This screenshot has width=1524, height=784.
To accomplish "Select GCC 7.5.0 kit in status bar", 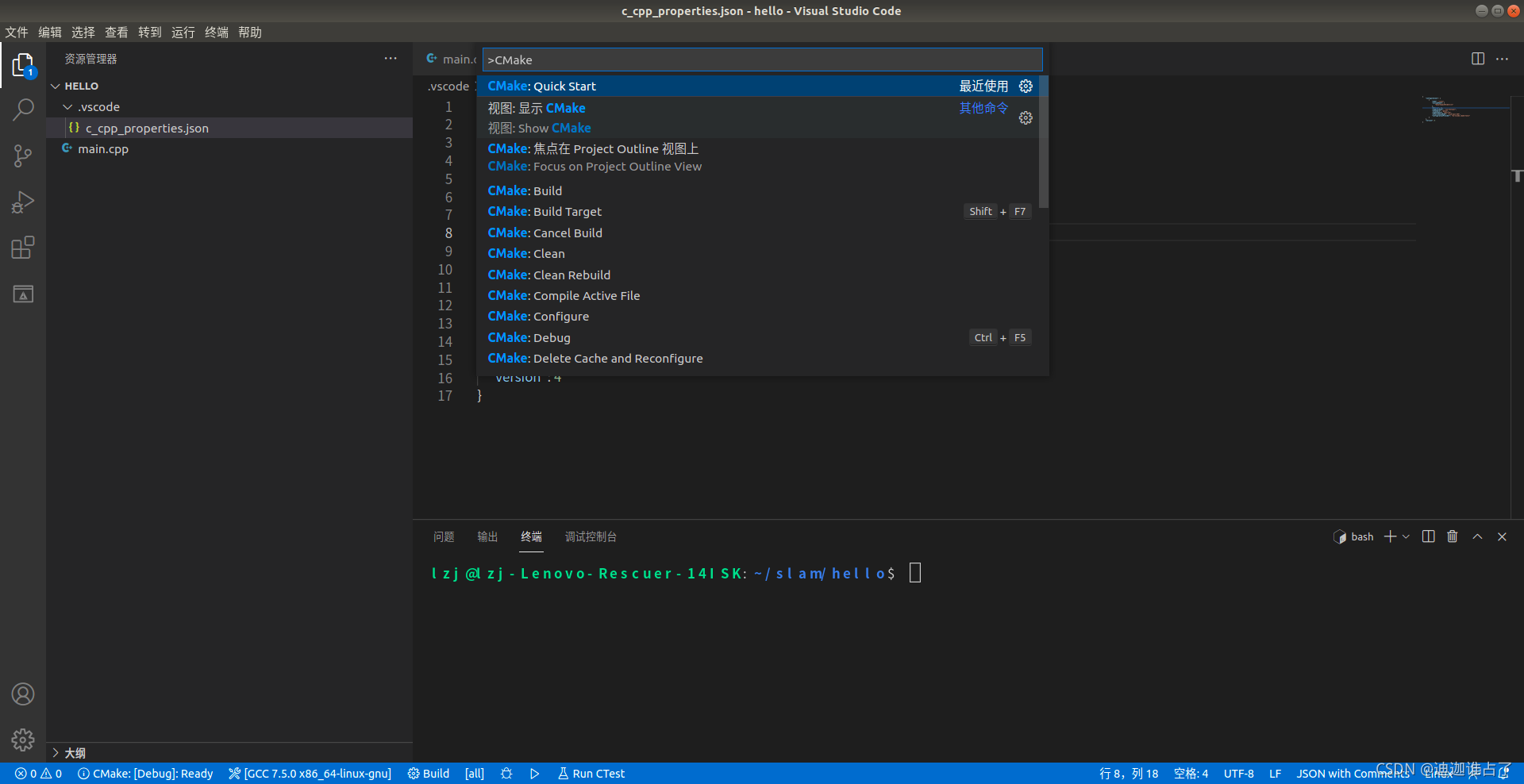I will [310, 774].
